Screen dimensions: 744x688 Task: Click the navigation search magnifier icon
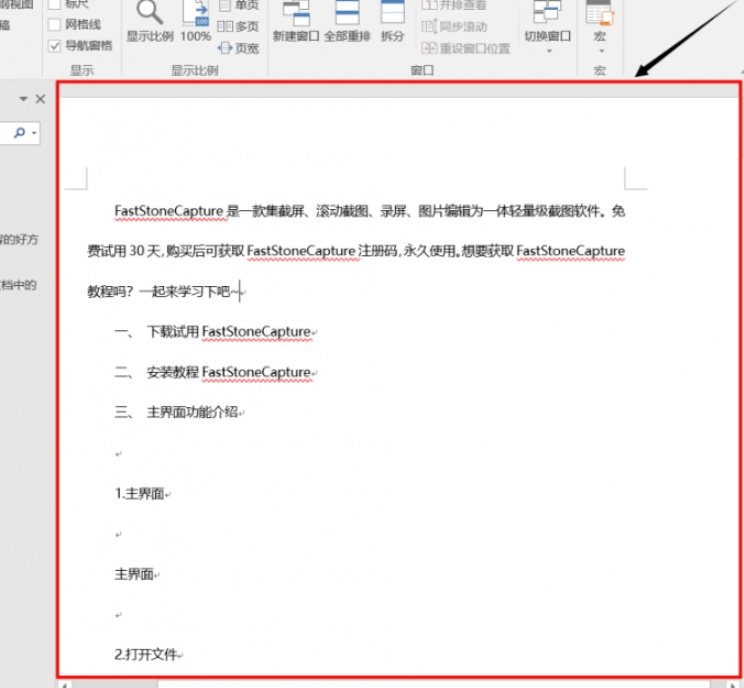pyautogui.click(x=19, y=132)
